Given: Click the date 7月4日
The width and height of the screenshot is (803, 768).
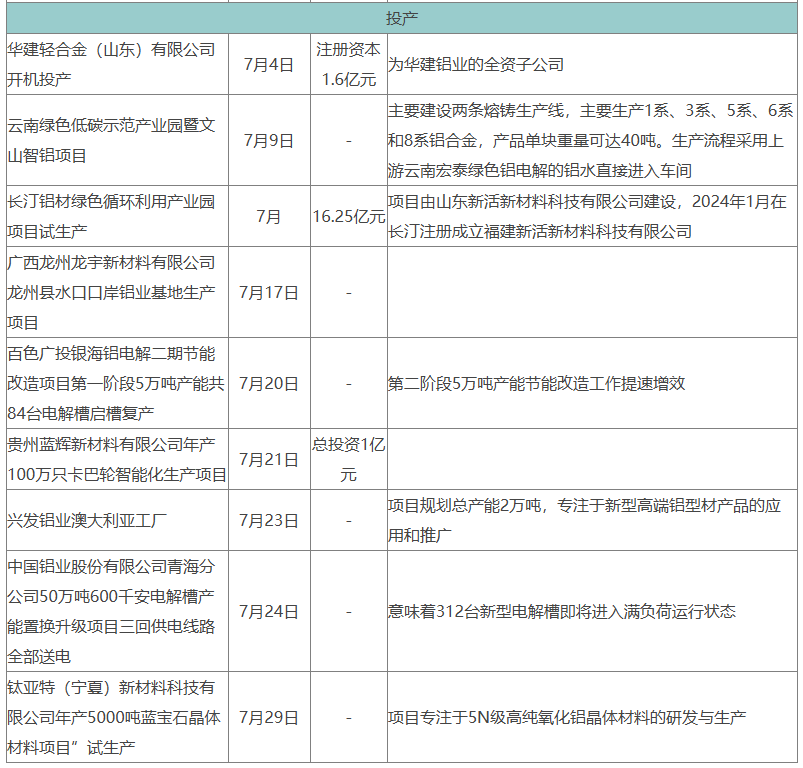Looking at the screenshot, I should click(269, 65).
